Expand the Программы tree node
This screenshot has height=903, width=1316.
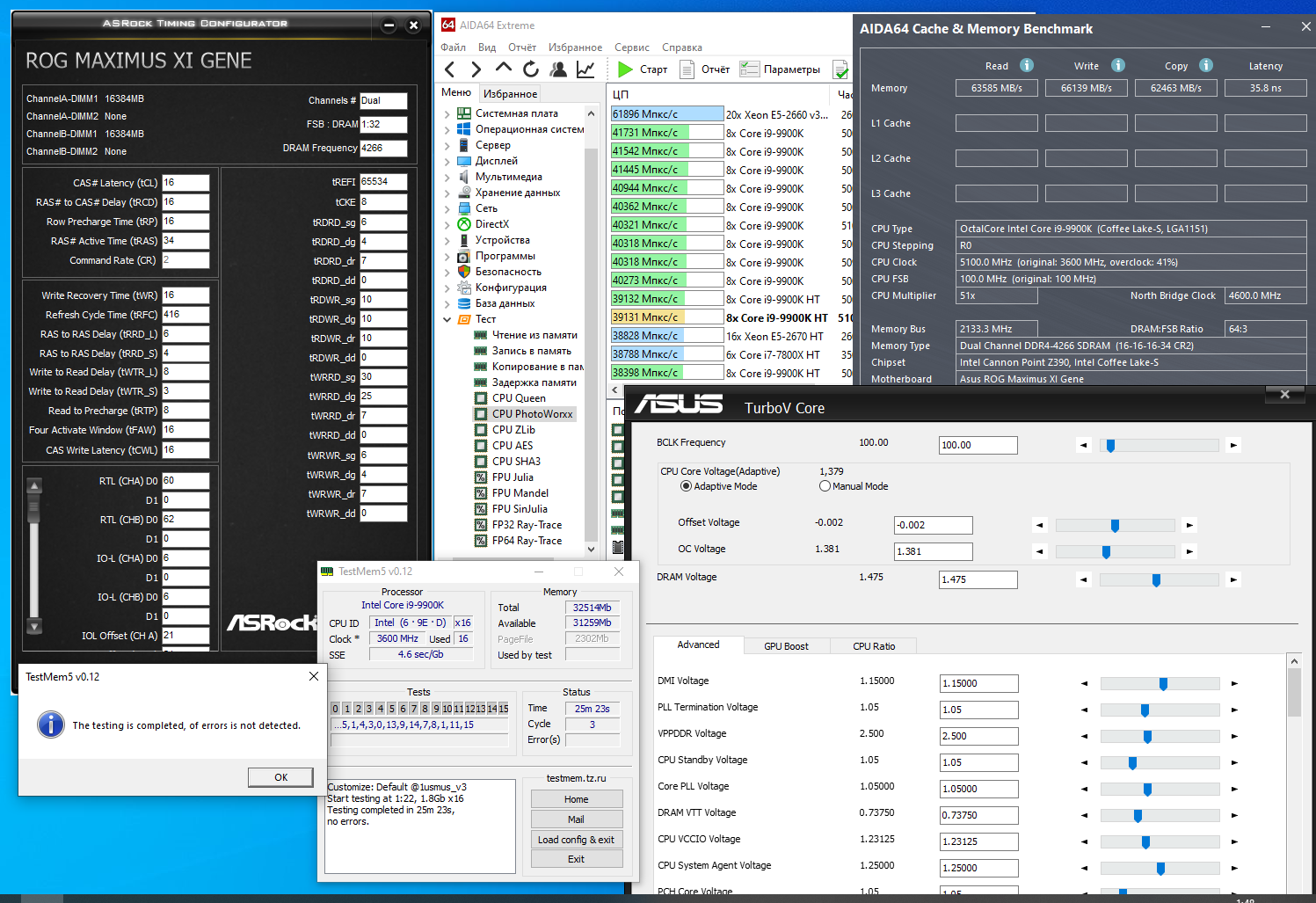447,257
